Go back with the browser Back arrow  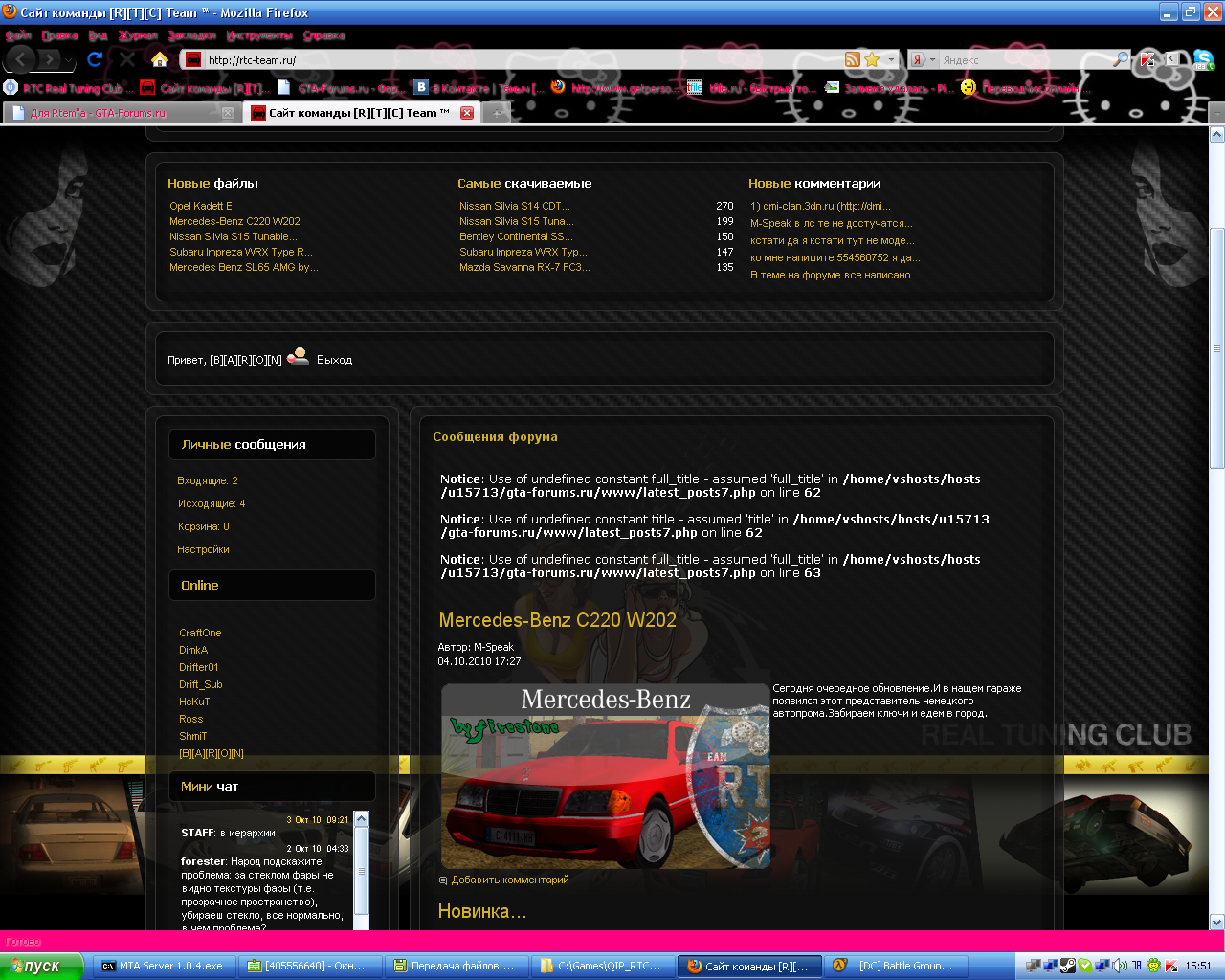click(x=21, y=60)
